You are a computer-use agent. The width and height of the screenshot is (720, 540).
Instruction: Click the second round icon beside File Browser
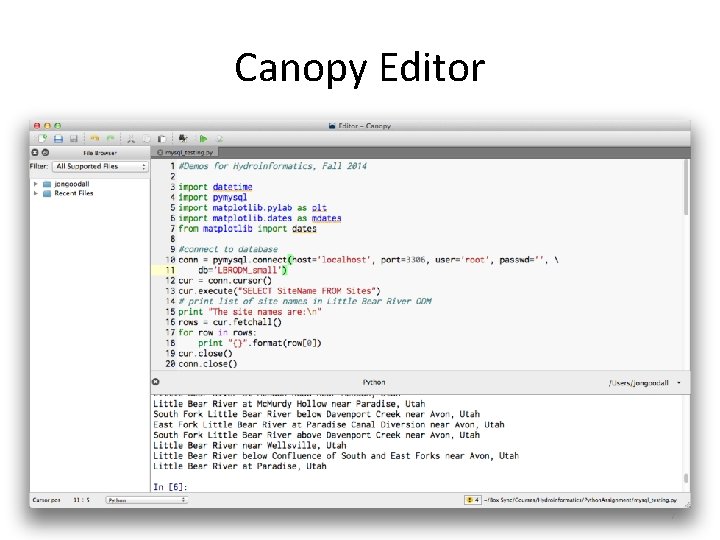pos(45,152)
